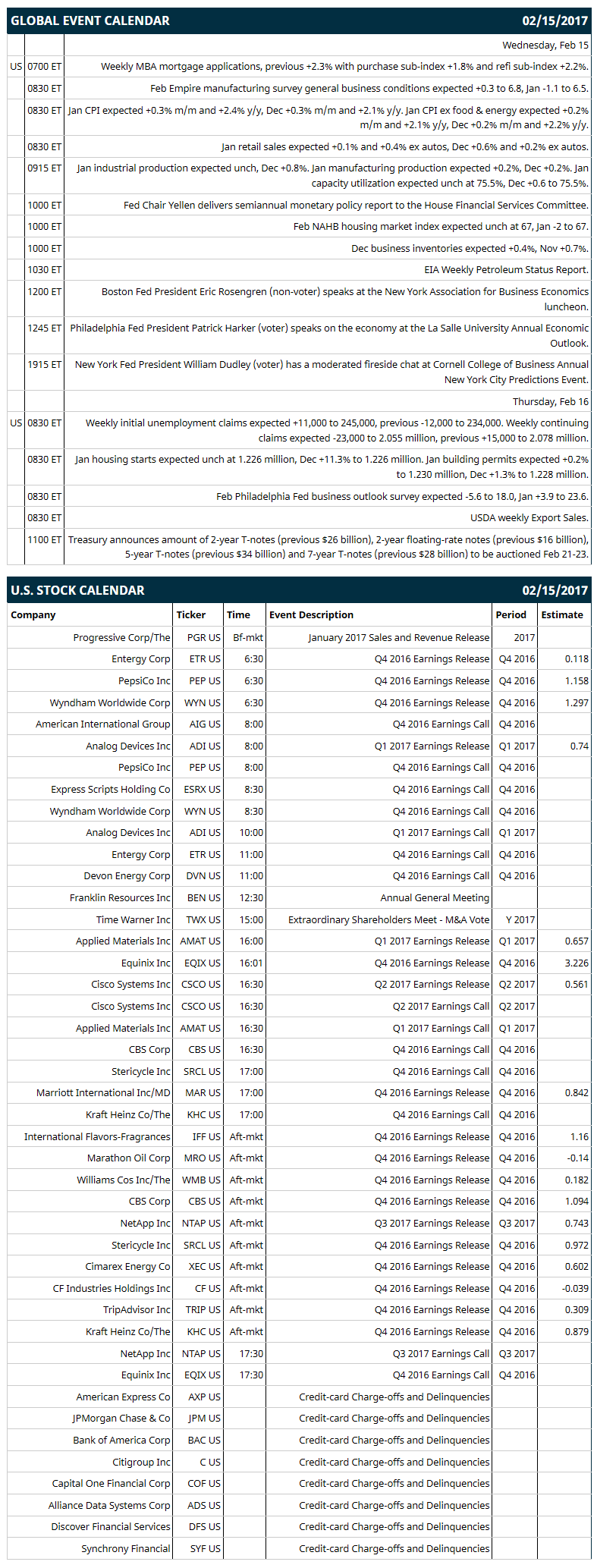Click the 'JPMorgan Chase & Co' company cell
The height and width of the screenshot is (1568, 597).
point(121,1418)
